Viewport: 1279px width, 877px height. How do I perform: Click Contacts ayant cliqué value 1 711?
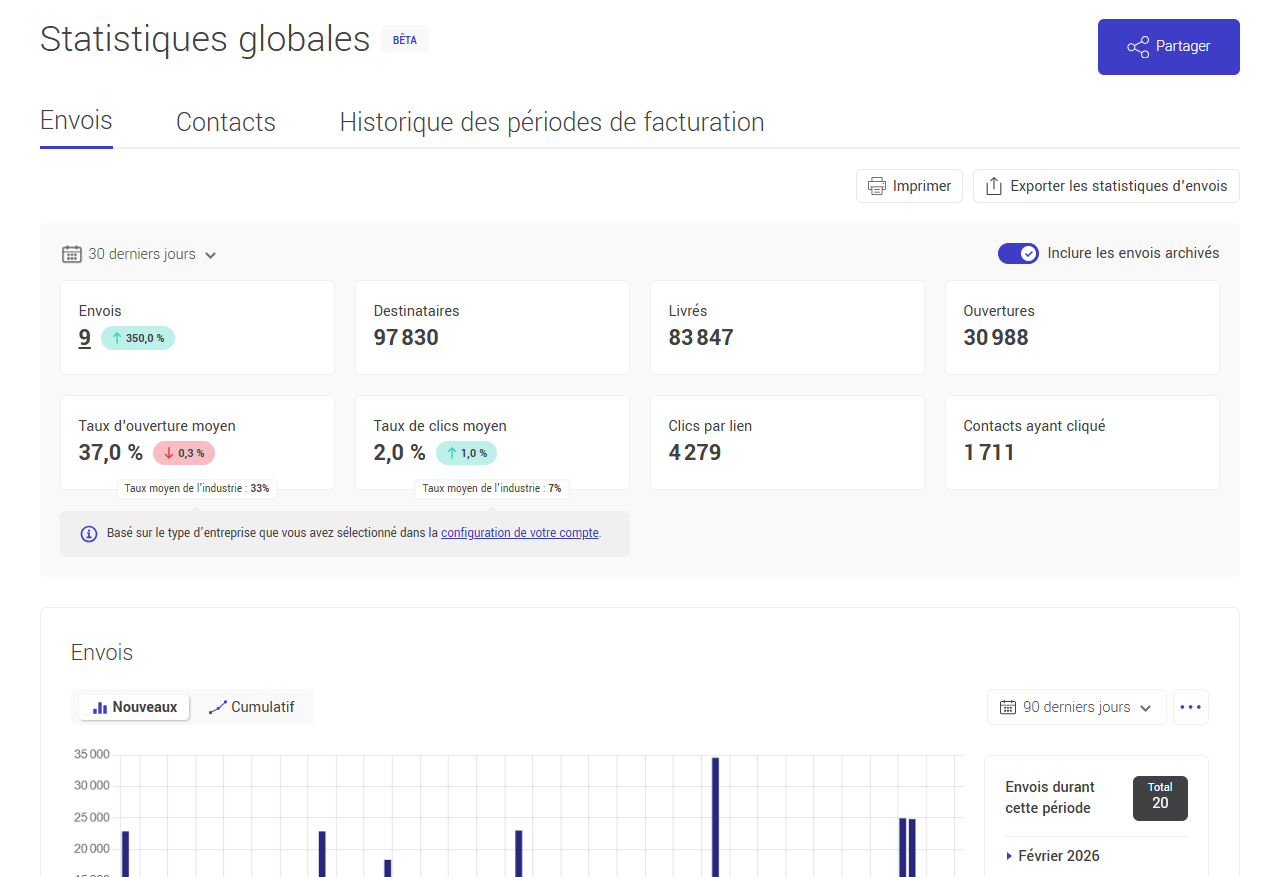[x=989, y=453]
